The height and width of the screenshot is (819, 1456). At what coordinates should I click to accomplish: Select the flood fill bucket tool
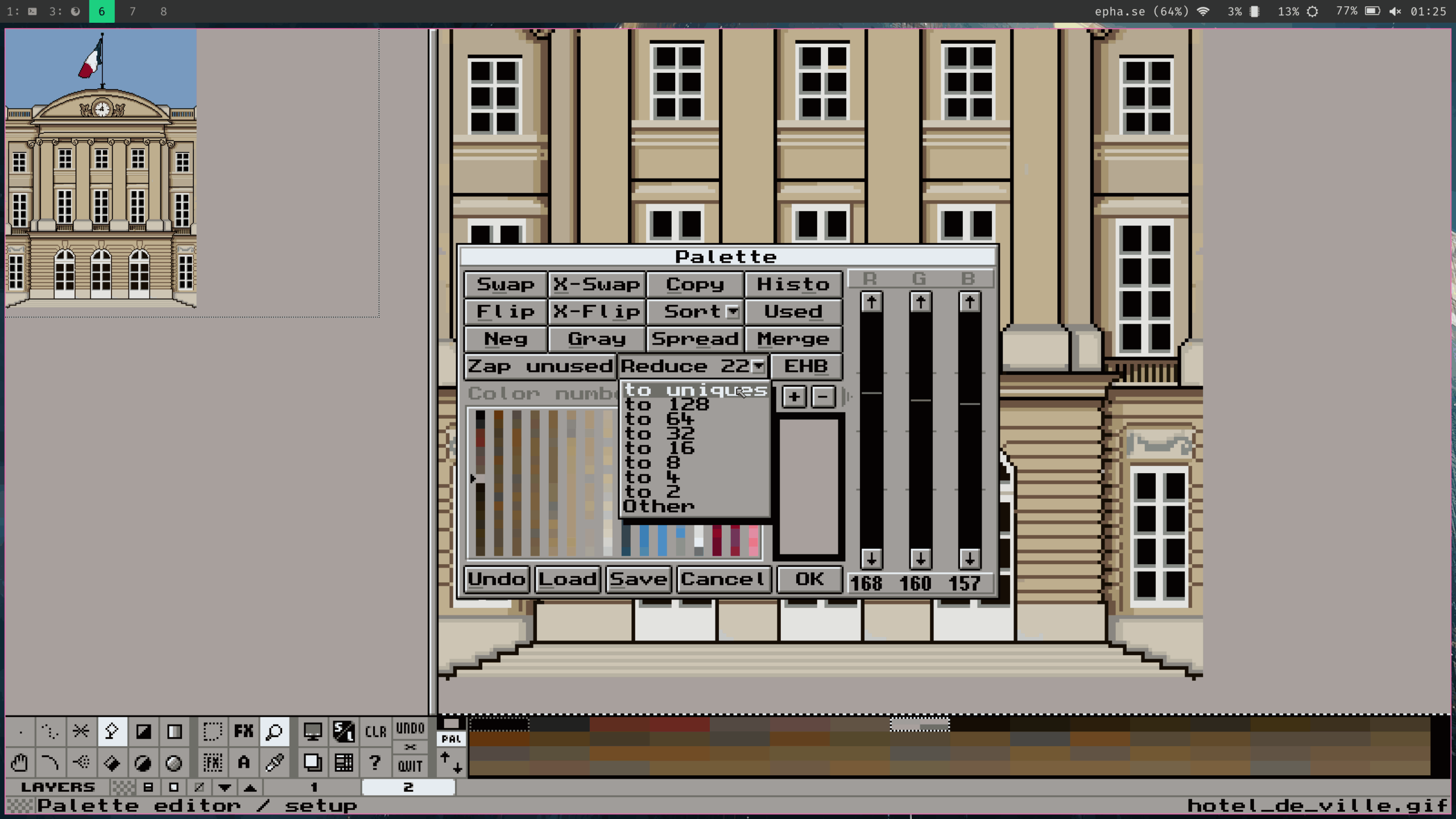[111, 762]
